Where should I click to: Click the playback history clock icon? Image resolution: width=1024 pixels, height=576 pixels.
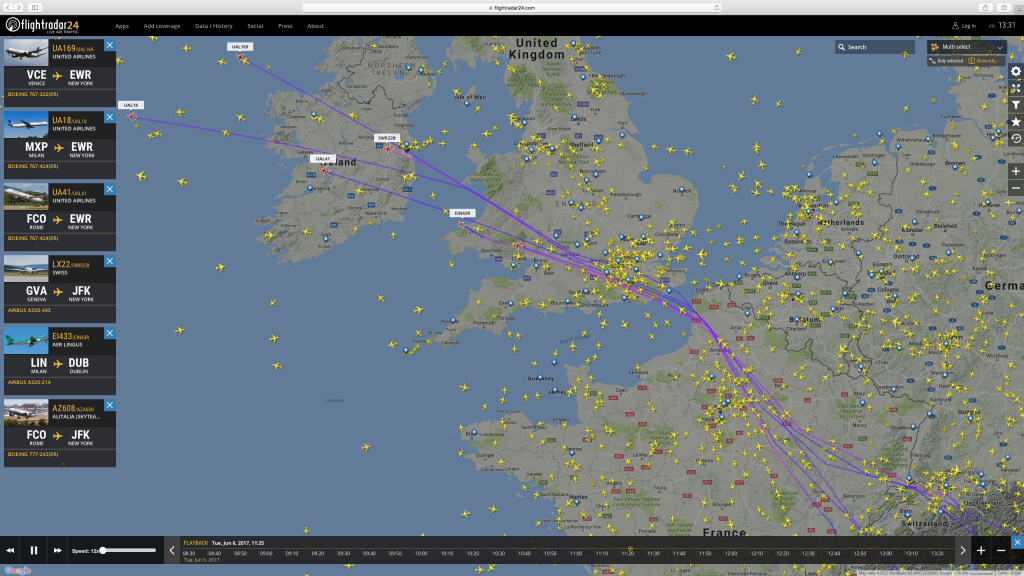[x=1016, y=139]
